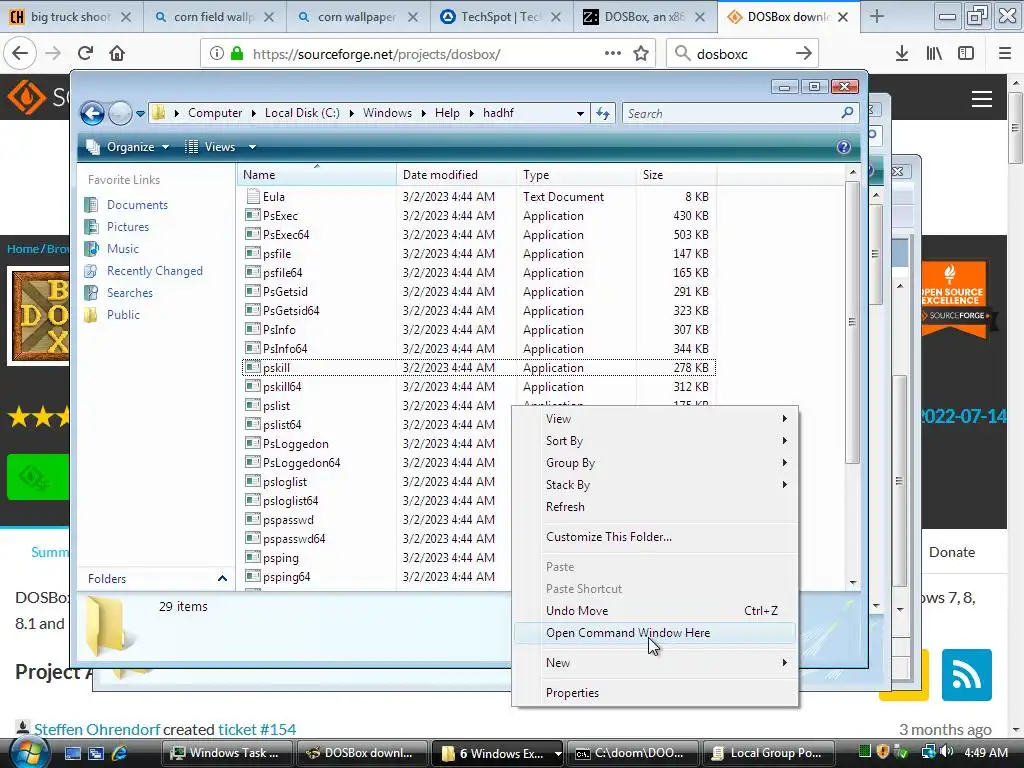Click Windows in the Explorer breadcrumb path
Viewport: 1024px width, 768px height.
pos(387,113)
